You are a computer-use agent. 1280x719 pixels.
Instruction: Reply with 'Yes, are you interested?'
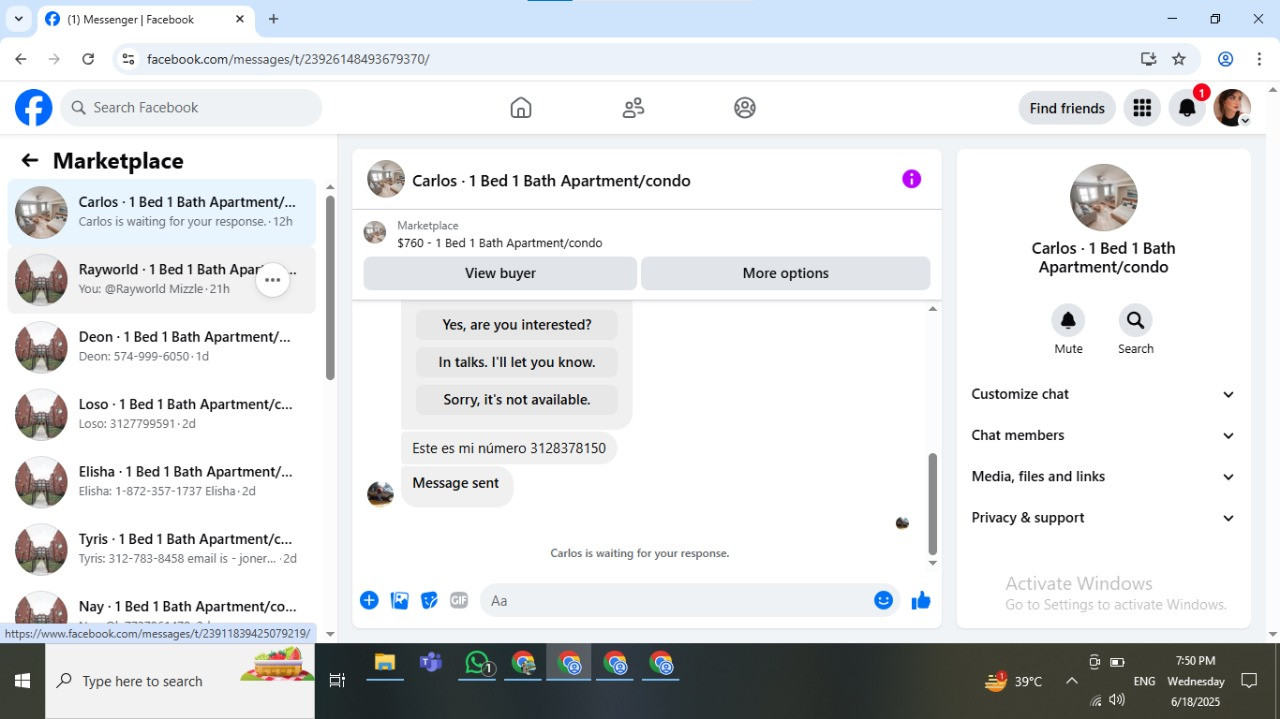(x=517, y=325)
